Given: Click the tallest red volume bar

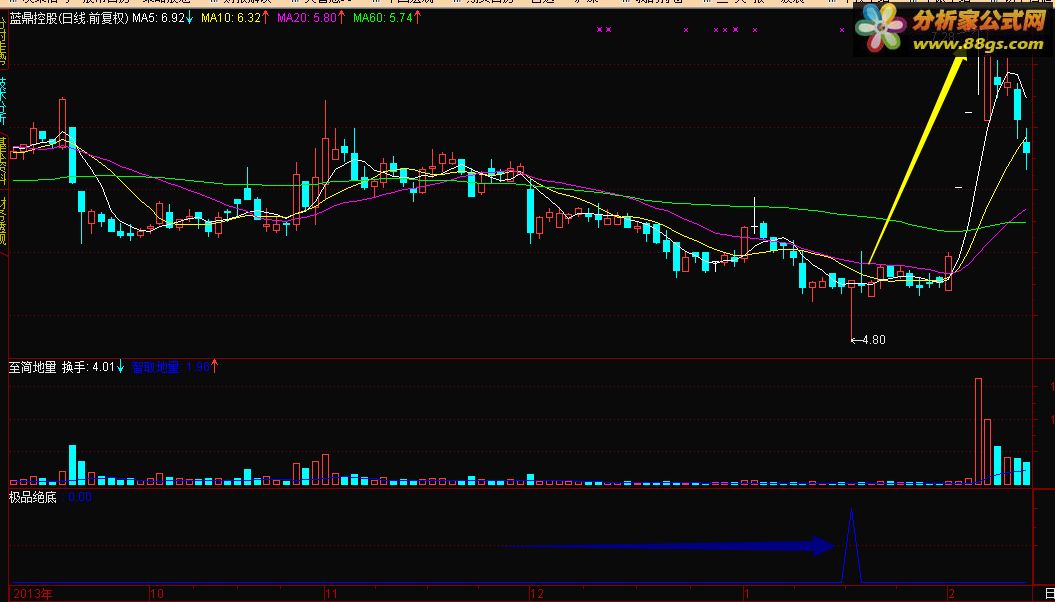Looking at the screenshot, I should coord(978,431).
